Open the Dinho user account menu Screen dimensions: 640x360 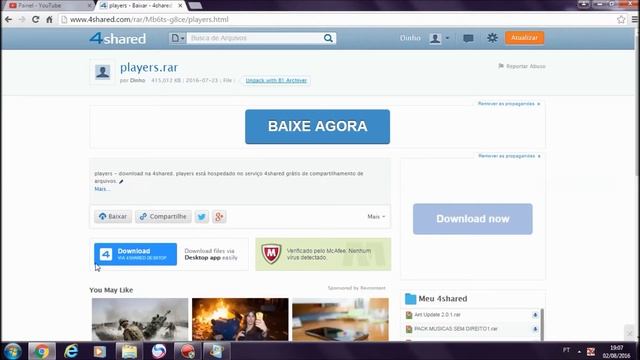425,38
